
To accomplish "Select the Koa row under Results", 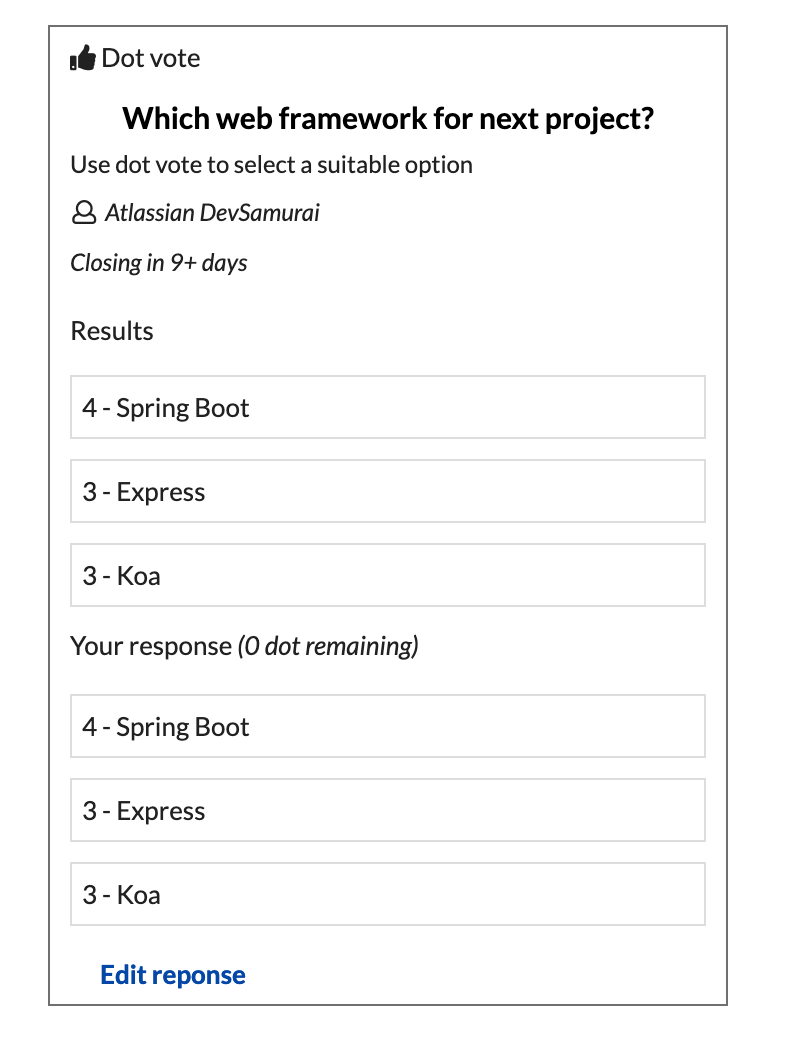I will click(388, 575).
